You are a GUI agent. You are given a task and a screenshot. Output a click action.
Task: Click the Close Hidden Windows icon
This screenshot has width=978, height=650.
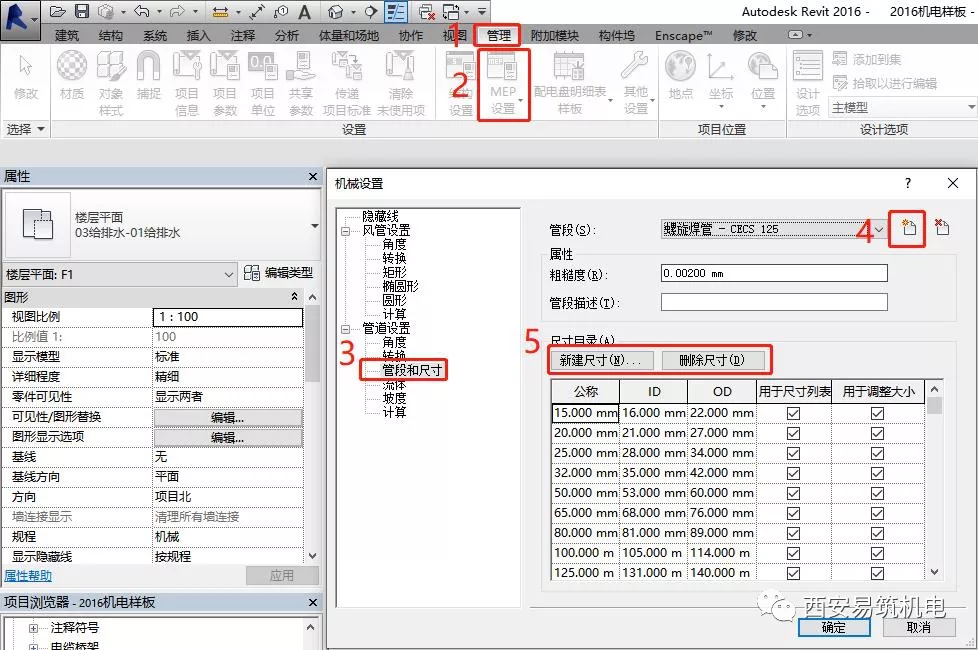pos(427,11)
